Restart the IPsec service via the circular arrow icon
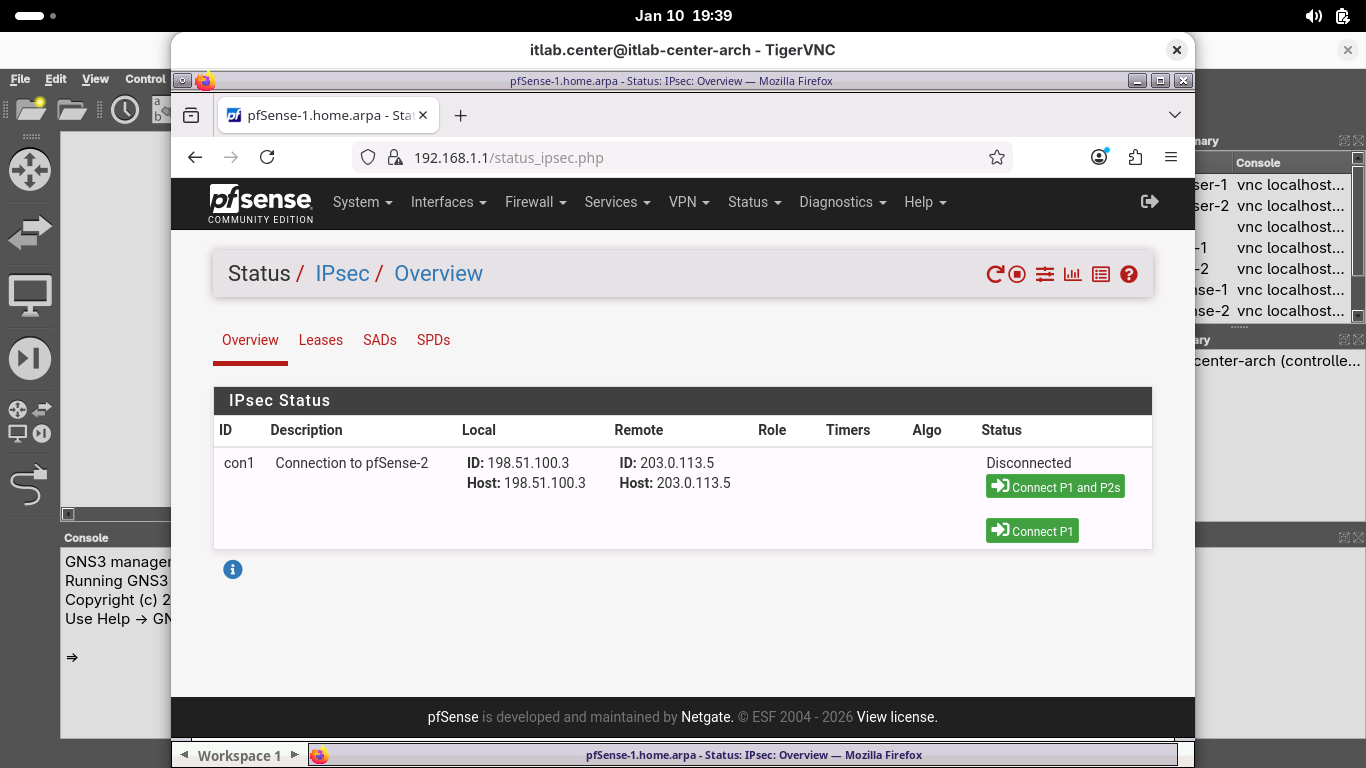The image size is (1366, 768). coord(994,274)
